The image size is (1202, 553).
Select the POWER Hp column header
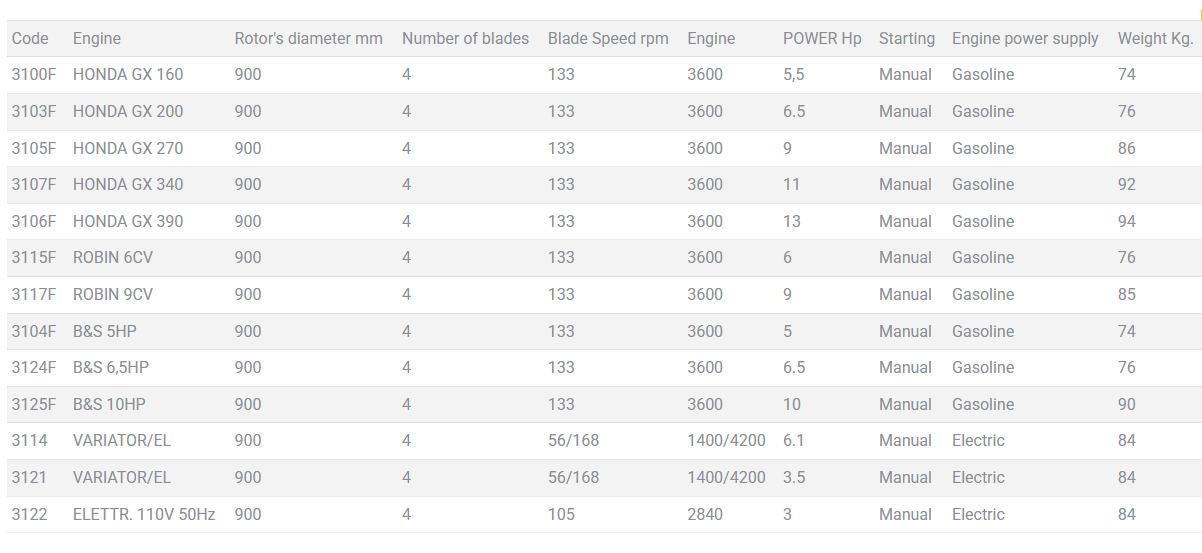click(x=822, y=39)
